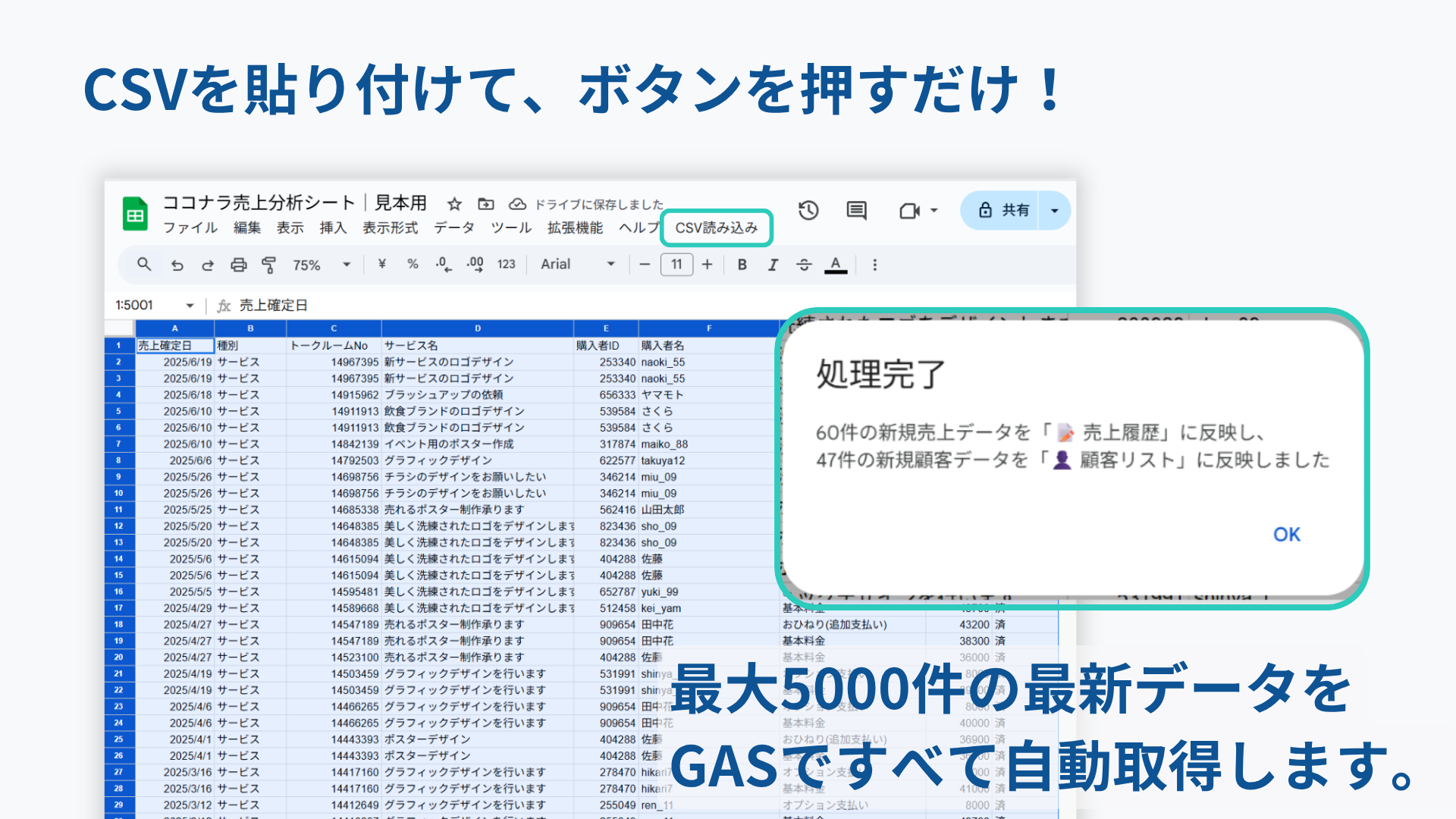Open the toolbar three-dot overflow menu
1456x819 pixels.
(x=874, y=265)
